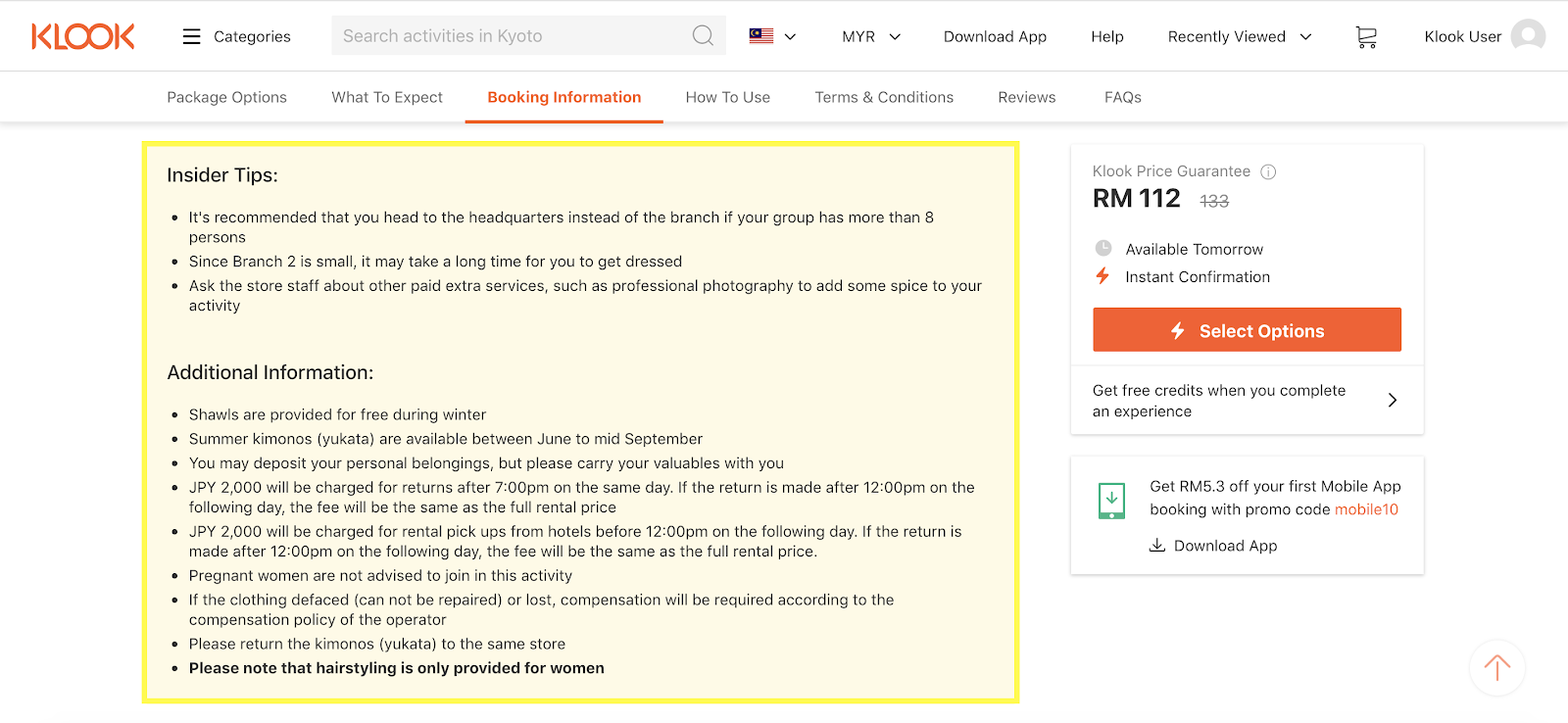Viewport: 1568px width, 723px height.
Task: Click the search magnifier icon
Action: pyautogui.click(x=703, y=36)
